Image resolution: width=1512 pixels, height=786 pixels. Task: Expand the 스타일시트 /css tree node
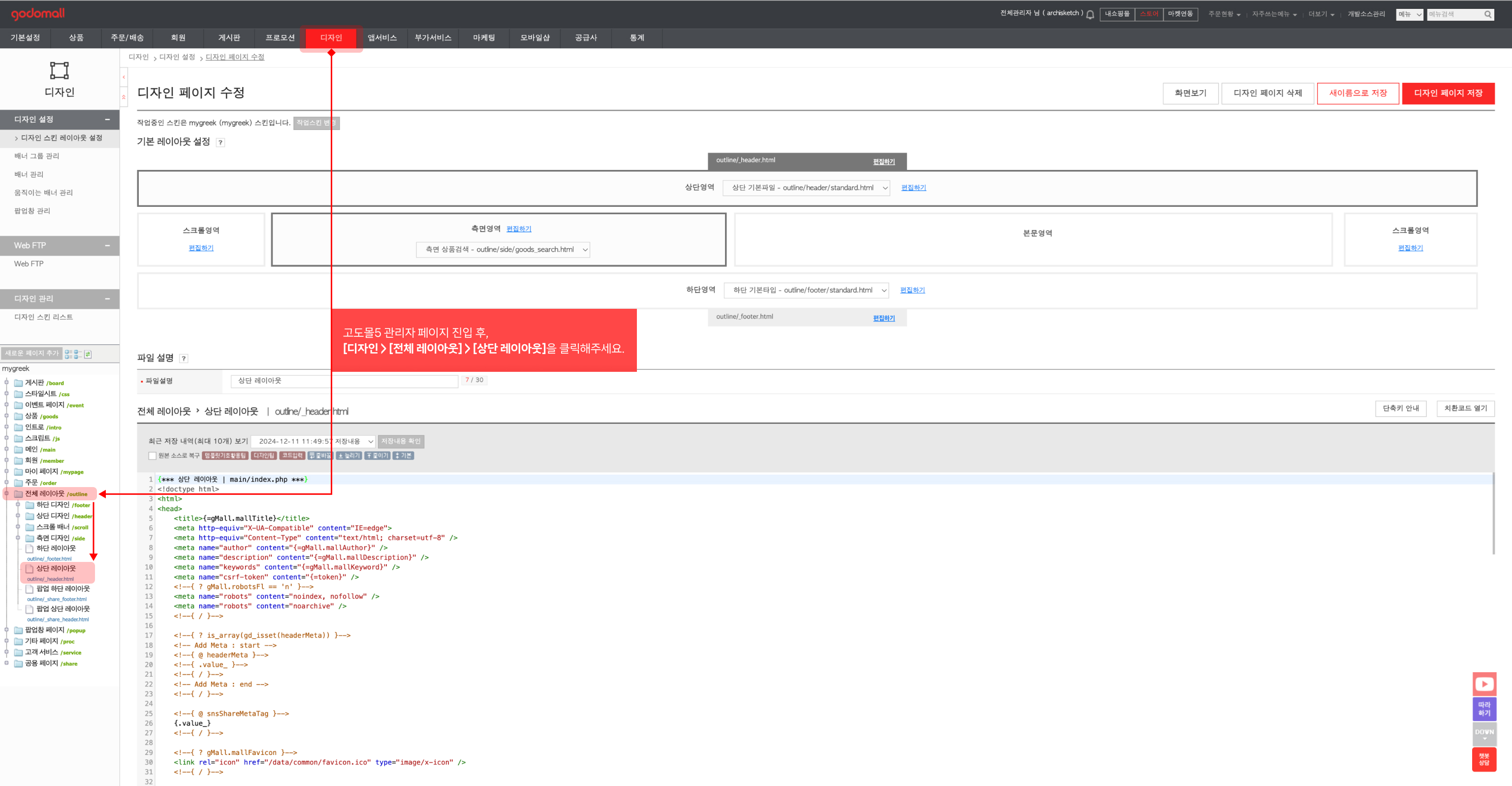point(6,393)
